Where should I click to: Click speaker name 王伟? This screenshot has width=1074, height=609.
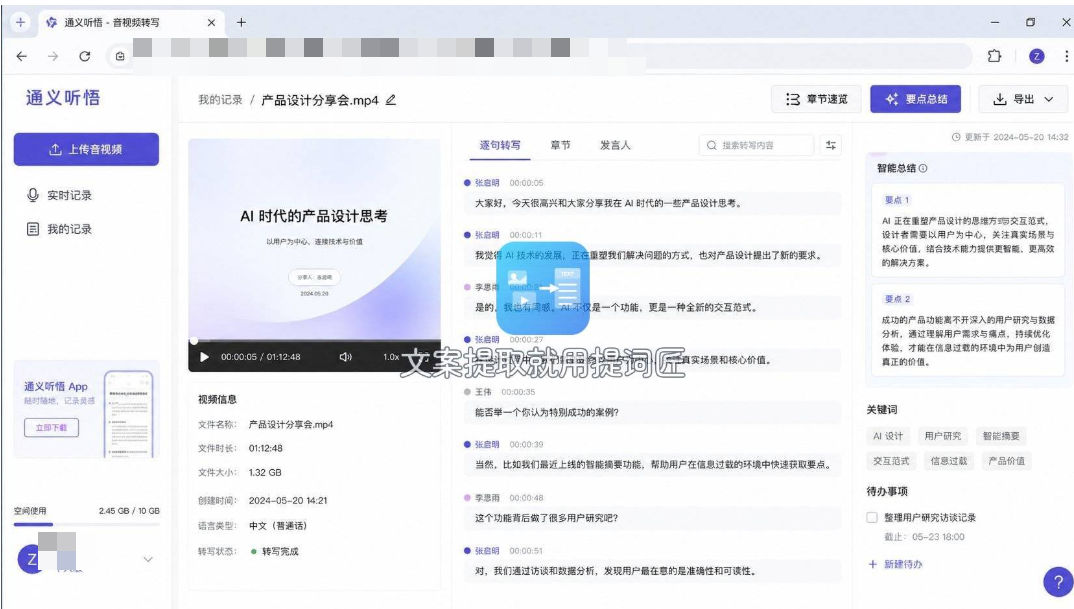pos(483,392)
